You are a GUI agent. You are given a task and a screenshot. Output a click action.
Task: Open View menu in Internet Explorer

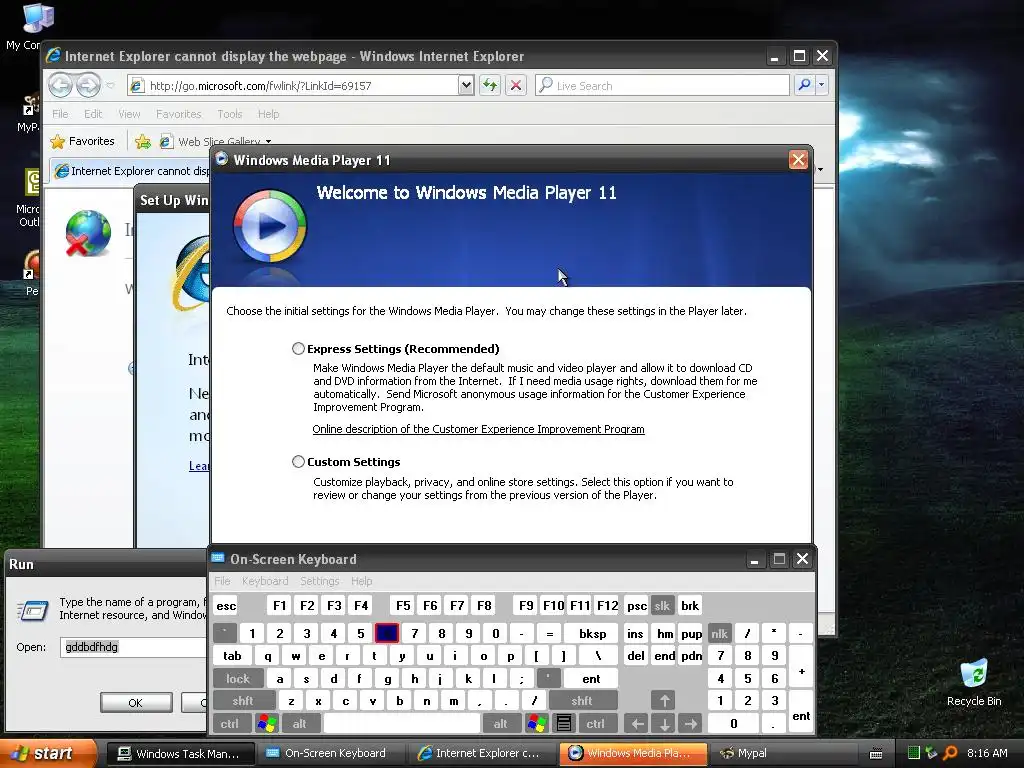(x=129, y=114)
